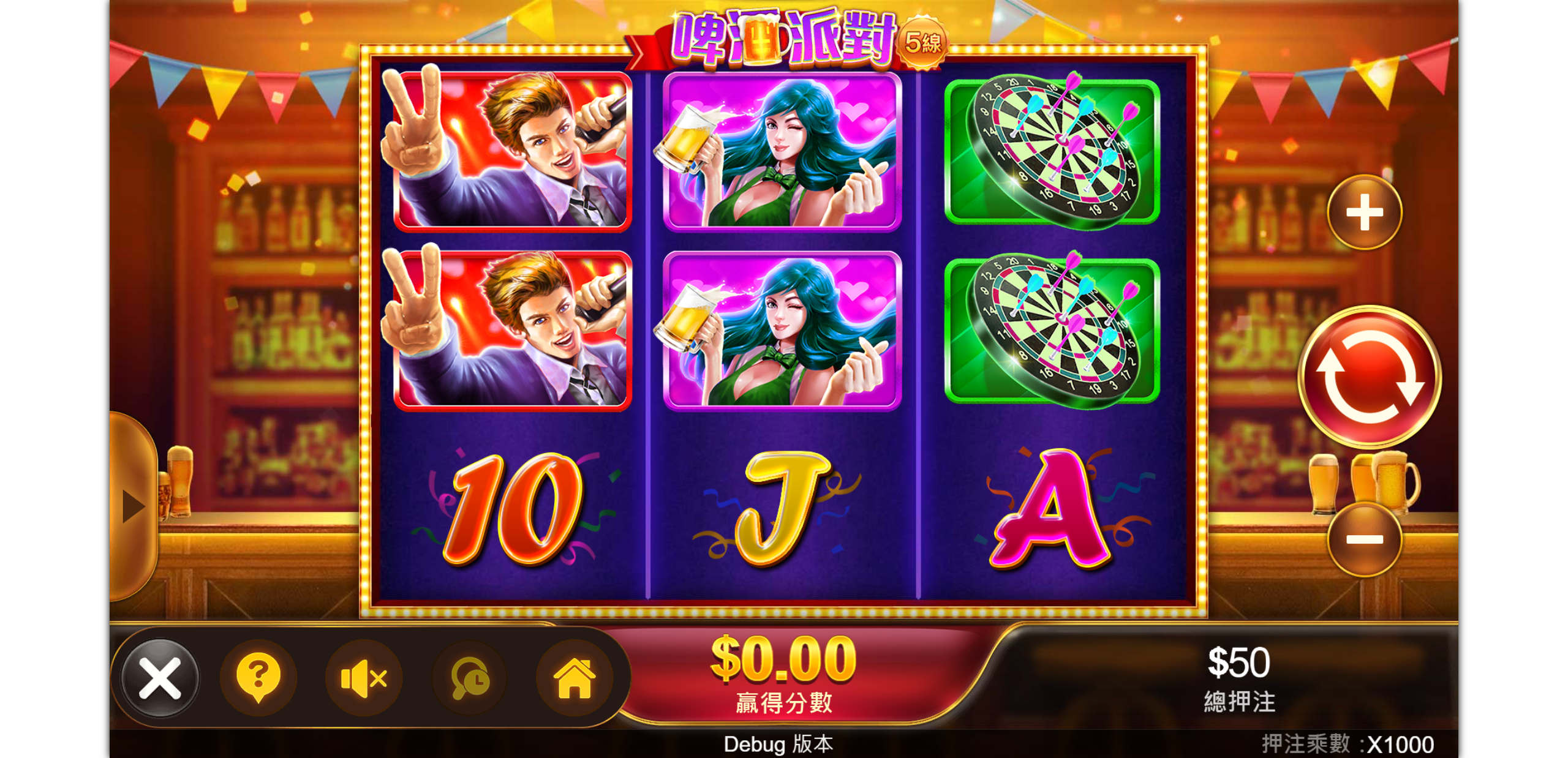Click the 押注乘數 X1000 multiplier text
The height and width of the screenshot is (758, 1568).
tap(1347, 744)
